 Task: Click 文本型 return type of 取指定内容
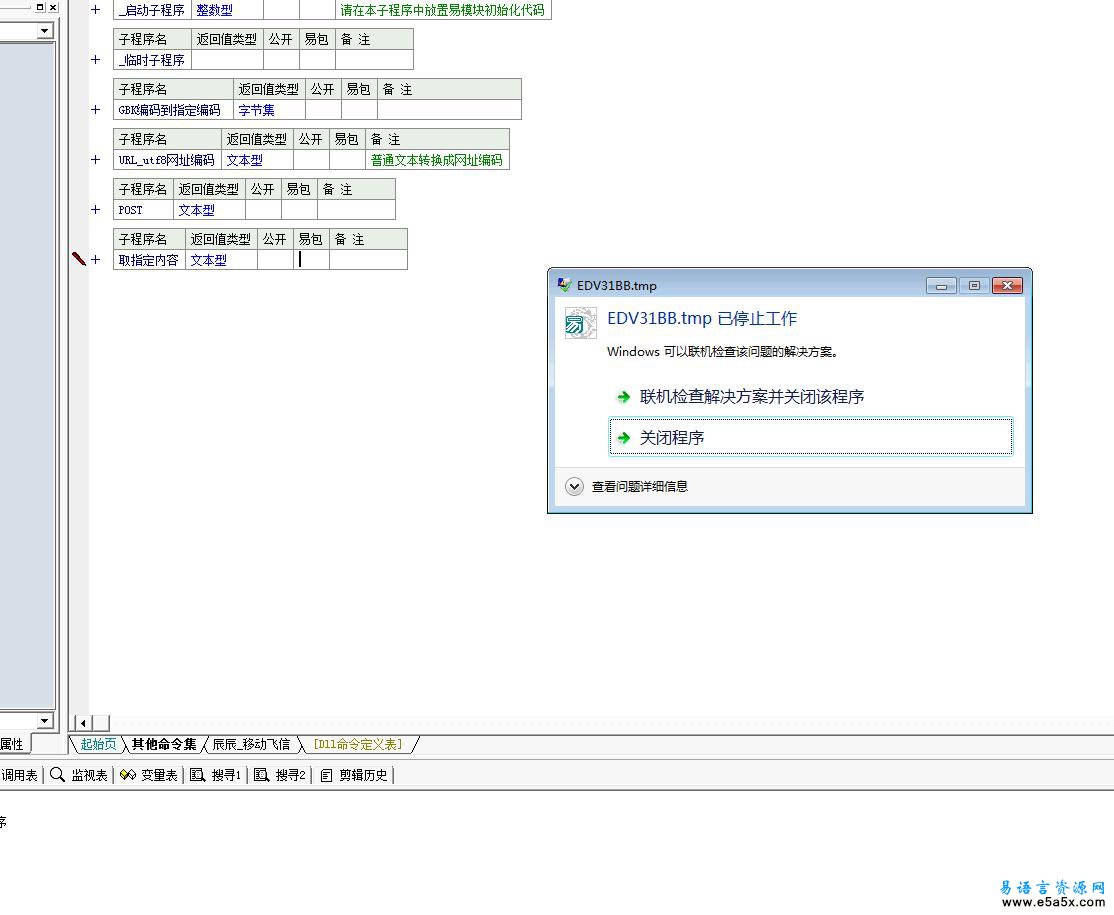coord(221,260)
